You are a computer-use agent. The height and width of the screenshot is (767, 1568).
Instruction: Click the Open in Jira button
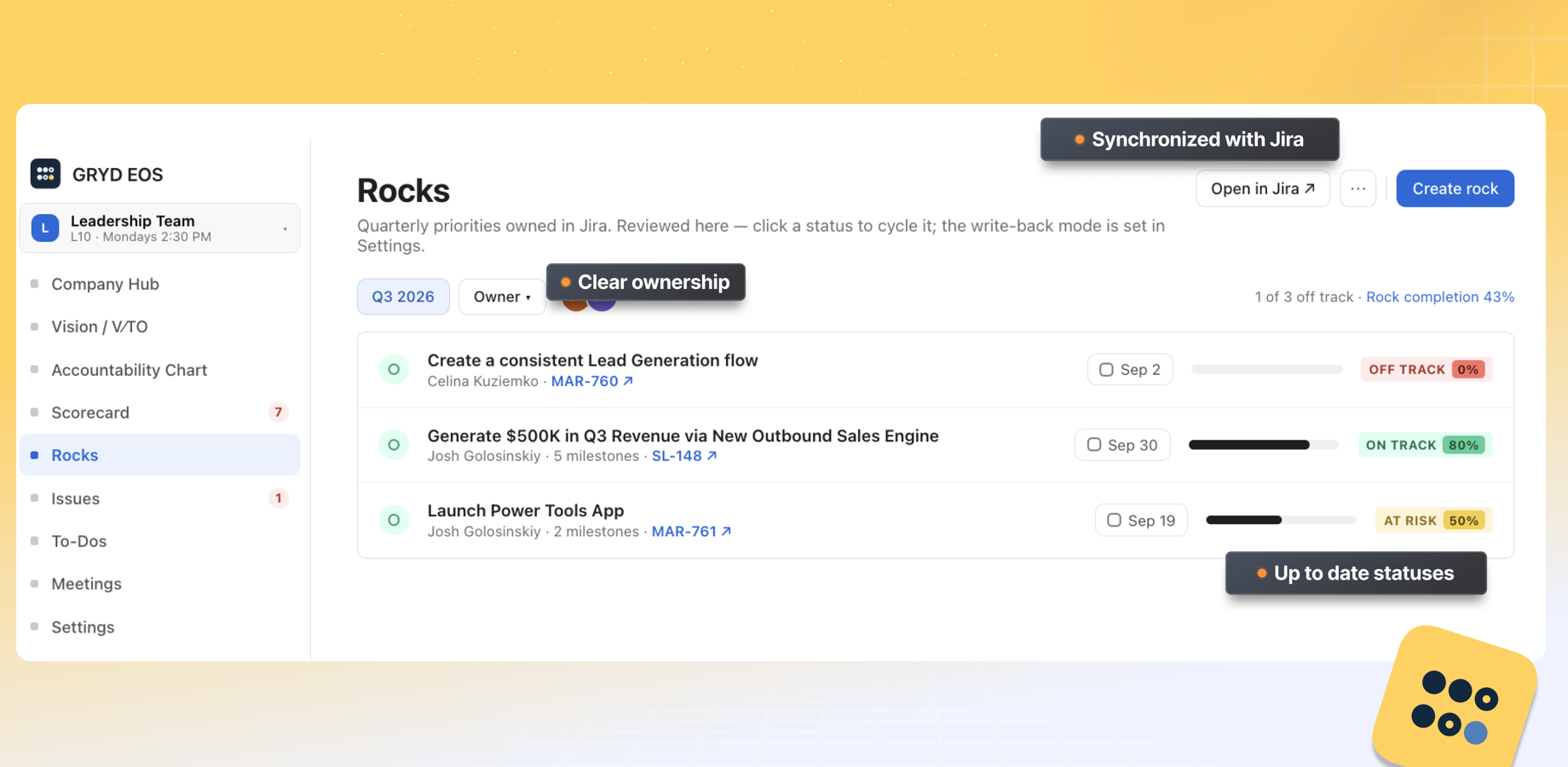click(x=1263, y=188)
